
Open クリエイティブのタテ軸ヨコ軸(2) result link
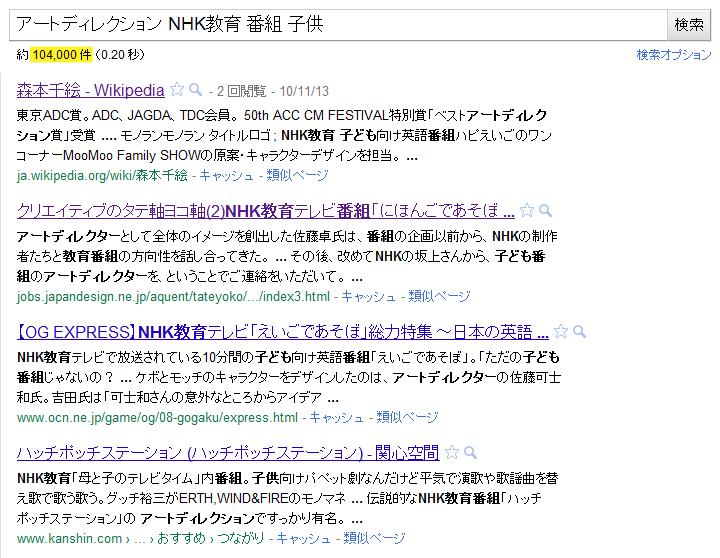(266, 211)
